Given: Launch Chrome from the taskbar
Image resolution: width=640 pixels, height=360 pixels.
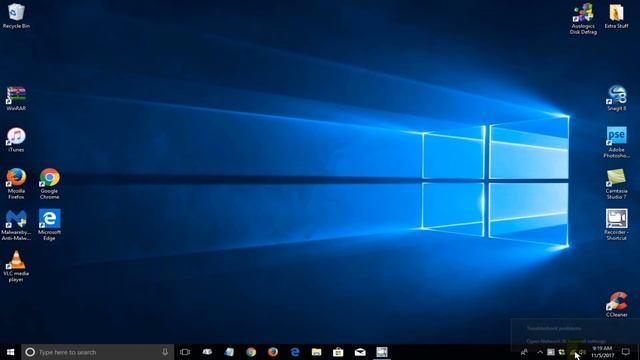Looking at the screenshot, I should coord(251,352).
